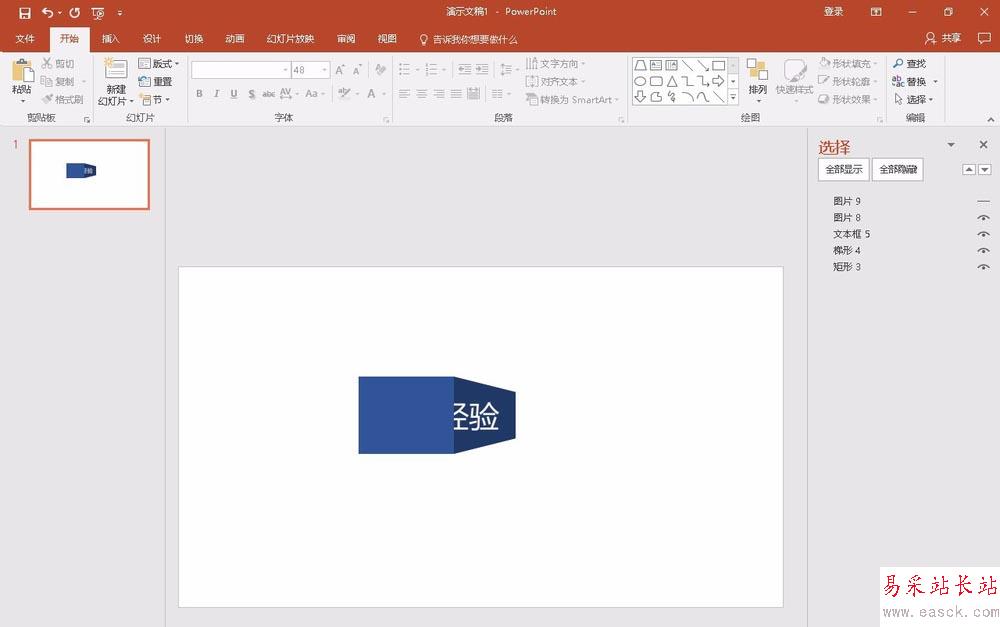Viewport: 1000px width, 627px height.
Task: Open the Select (选择) dropdown in Editing group
Action: (x=914, y=100)
